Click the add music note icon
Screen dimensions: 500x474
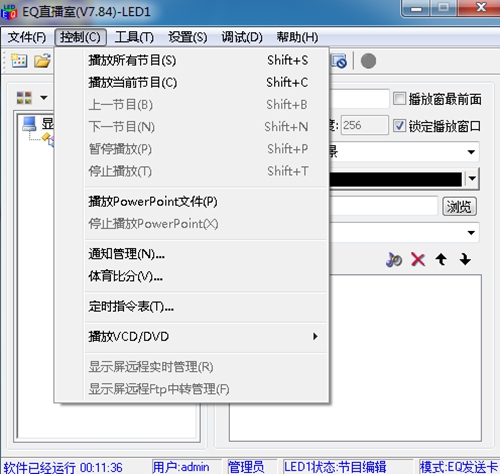coord(394,259)
